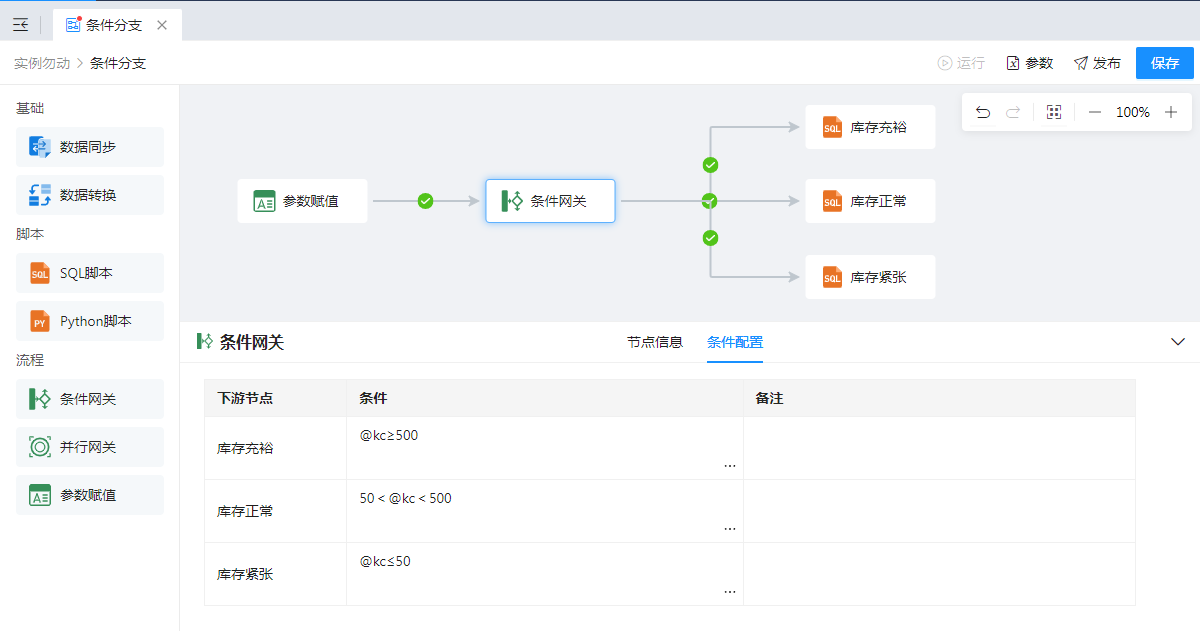Toggle the sidebar collapse menu icon
1200x631 pixels.
click(20, 25)
